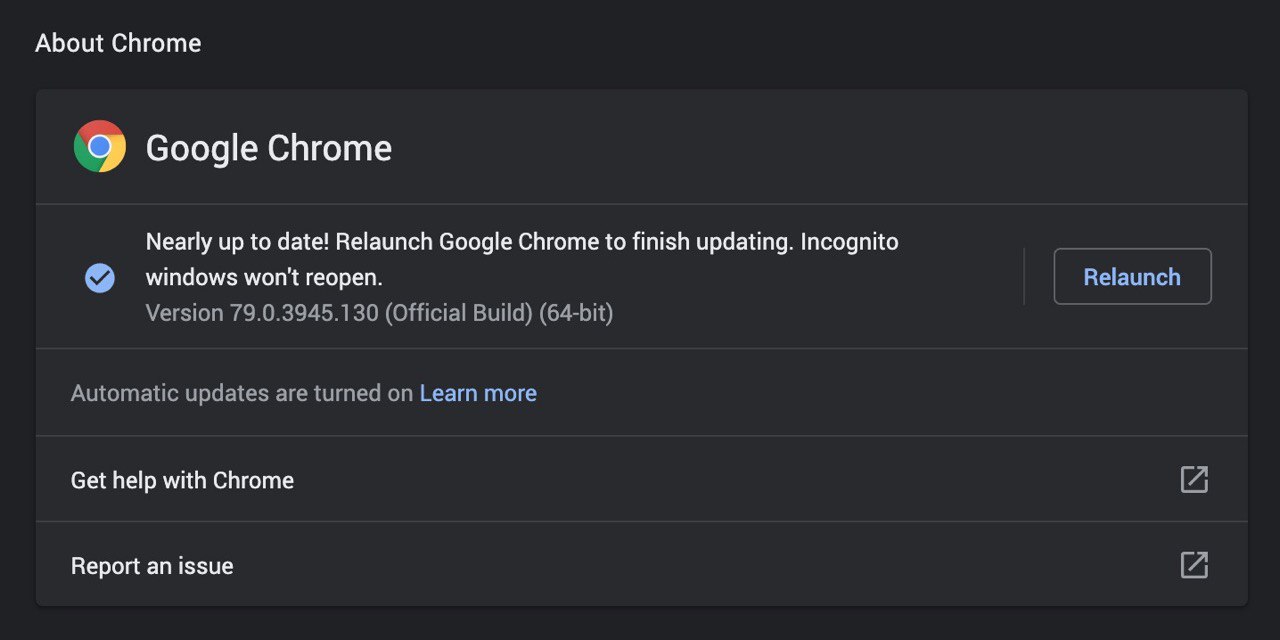Image resolution: width=1280 pixels, height=640 pixels.
Task: Open external link icon for Report an issue
Action: (1194, 565)
